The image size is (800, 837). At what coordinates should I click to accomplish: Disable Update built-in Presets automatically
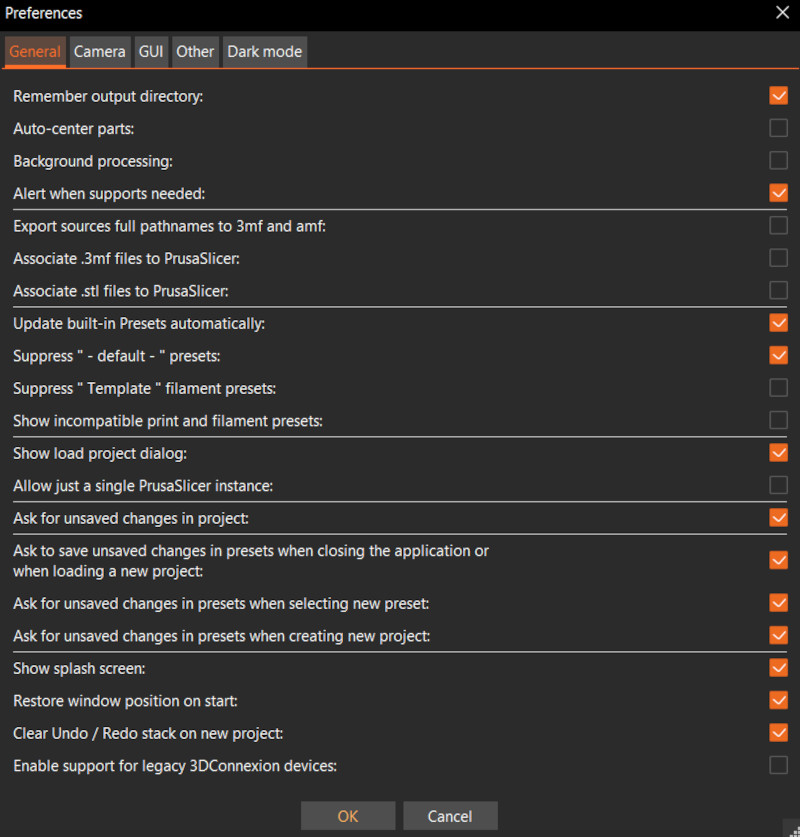pos(778,323)
